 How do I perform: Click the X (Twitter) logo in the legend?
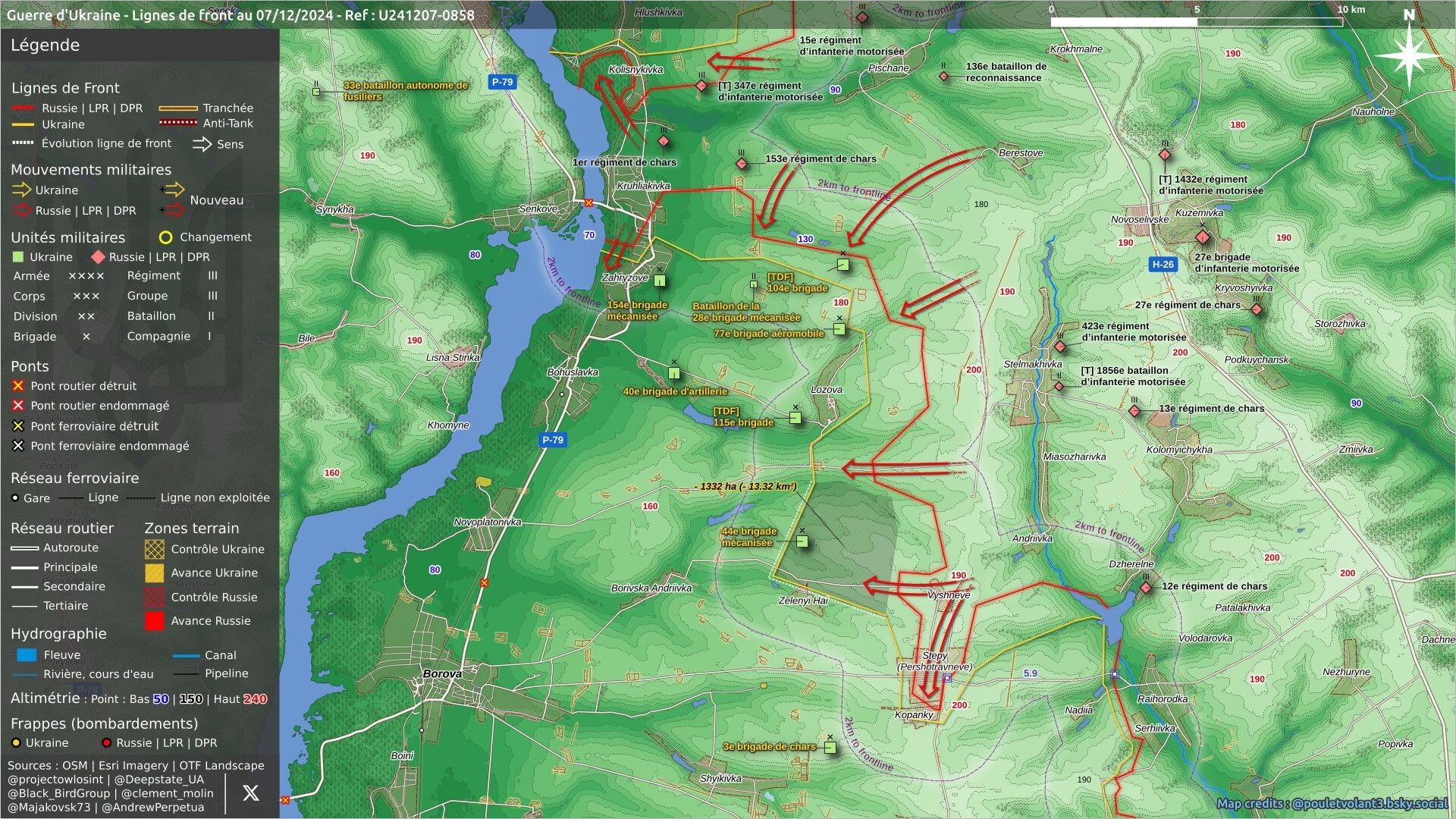tap(251, 793)
